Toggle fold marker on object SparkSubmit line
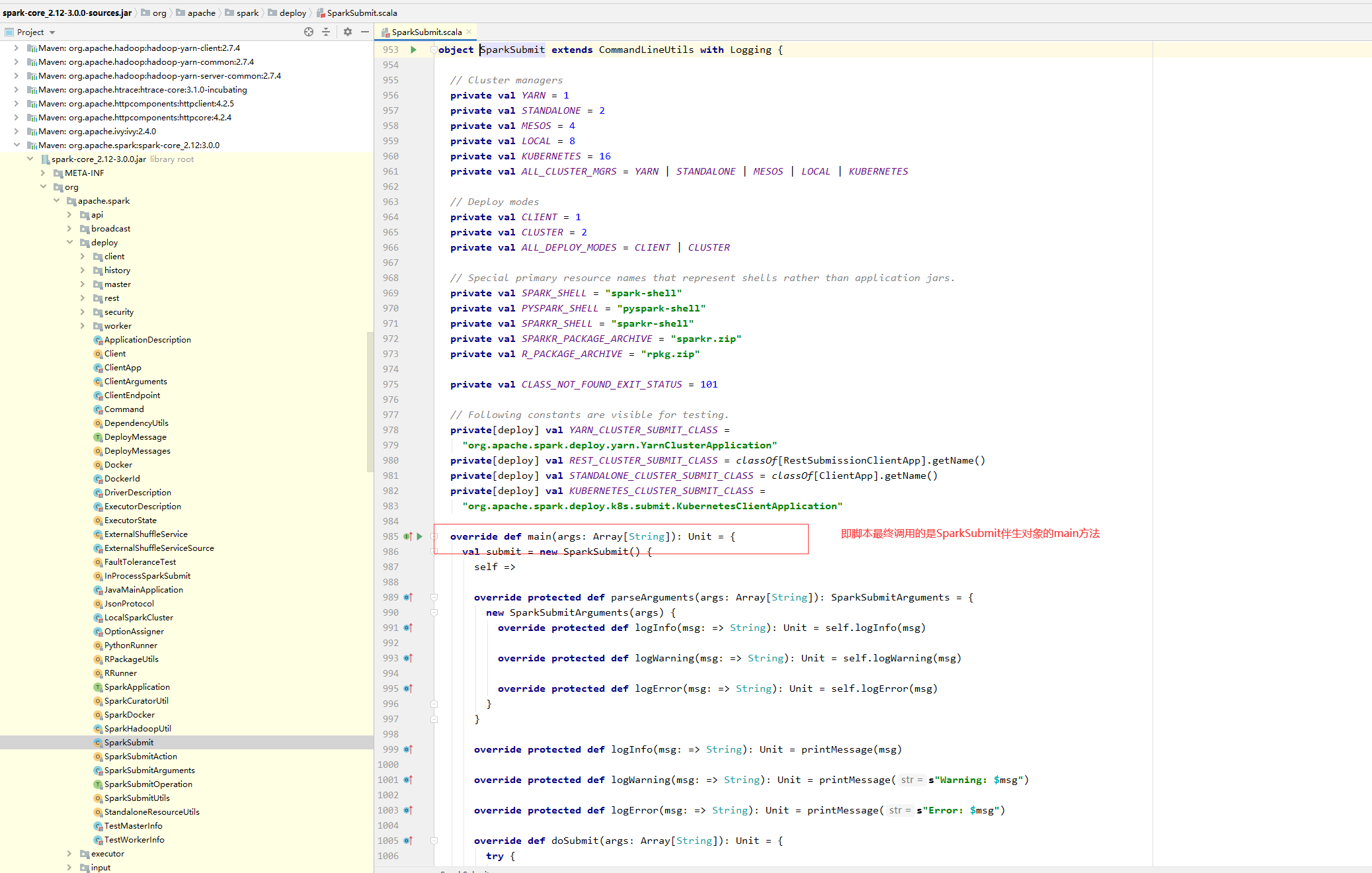Viewport: 1372px width, 873px height. 434,50
